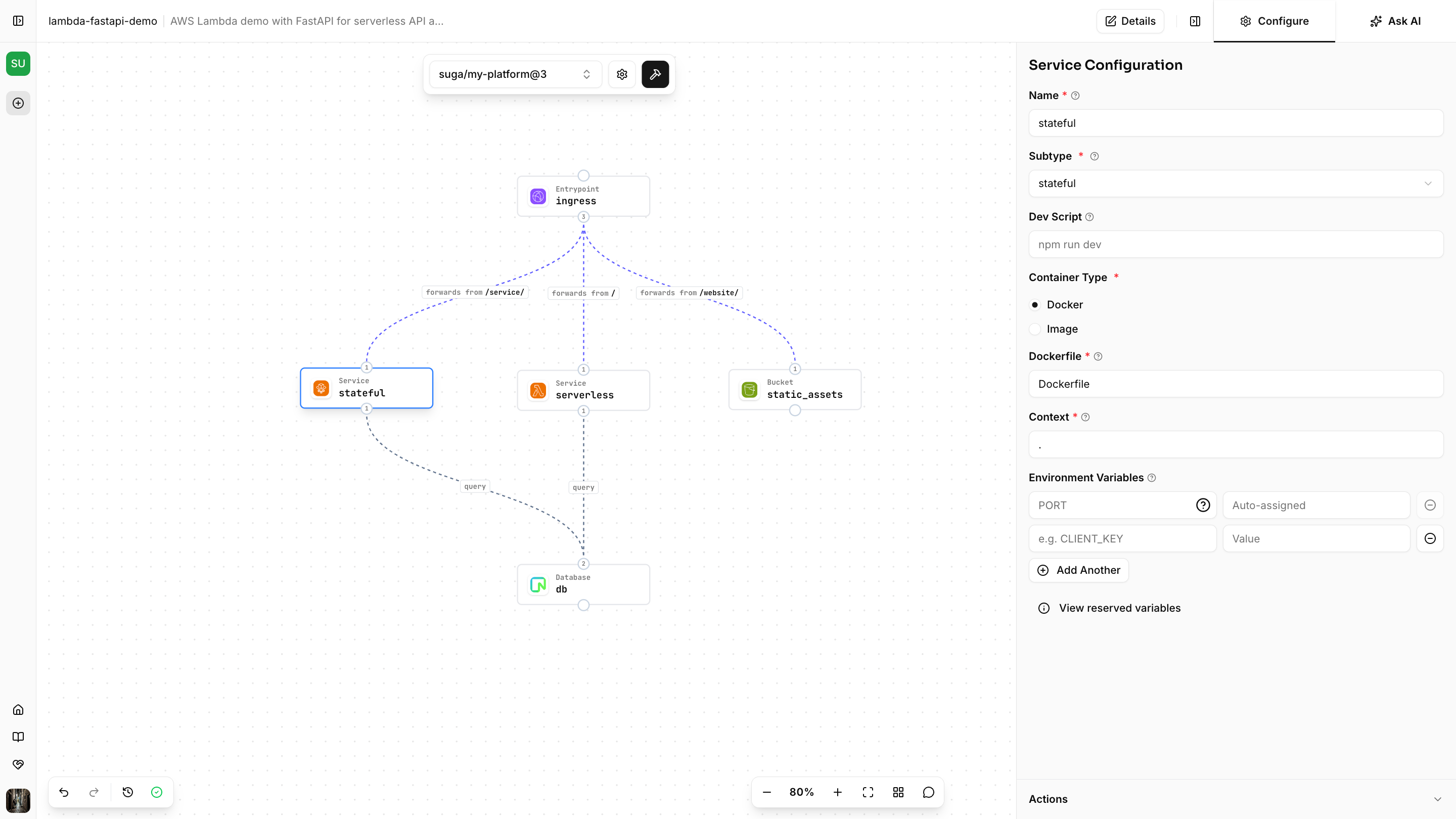This screenshot has height=819, width=1456.
Task: Select the ingress Entrypoint node icon
Action: (537, 196)
